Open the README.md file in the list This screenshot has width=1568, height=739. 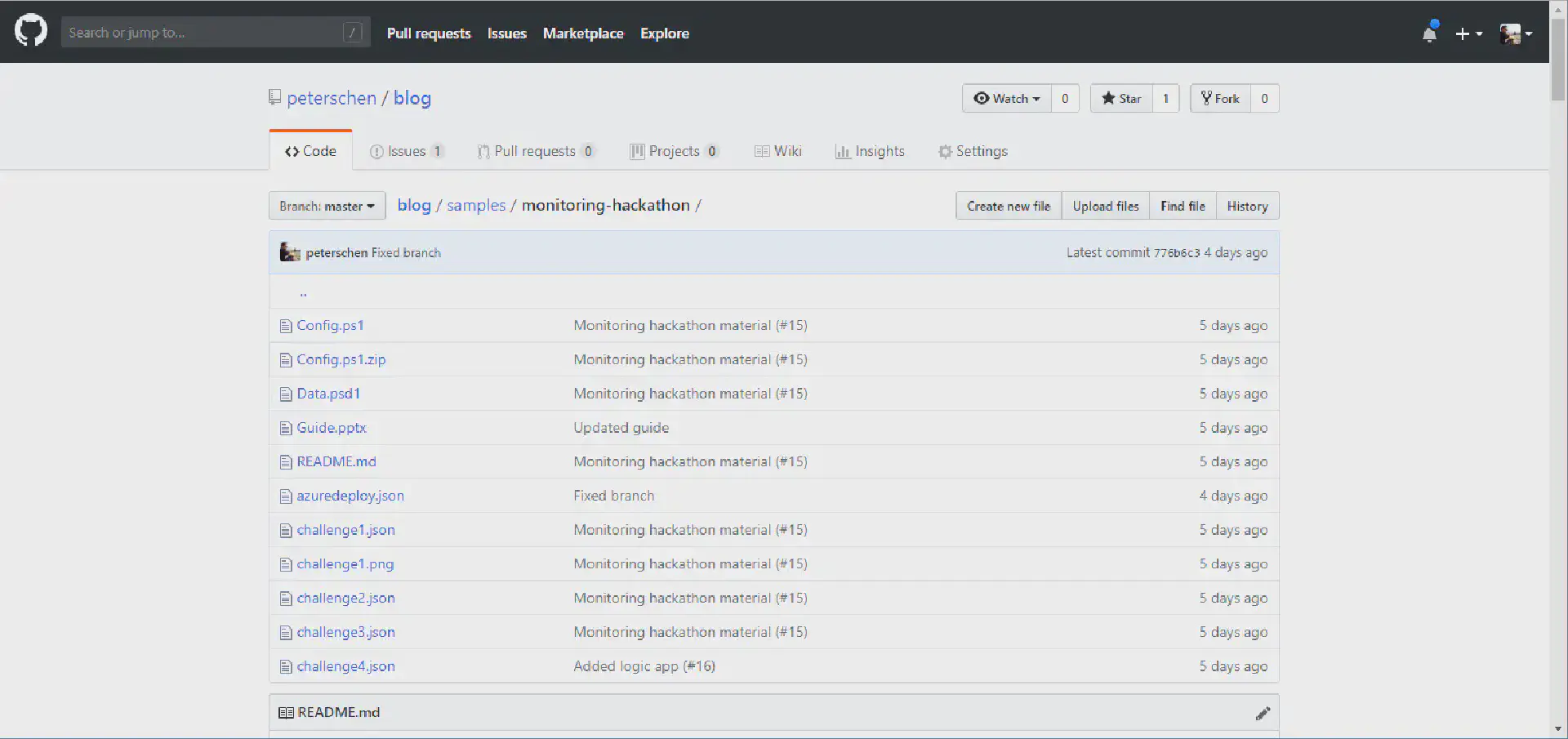(x=336, y=462)
